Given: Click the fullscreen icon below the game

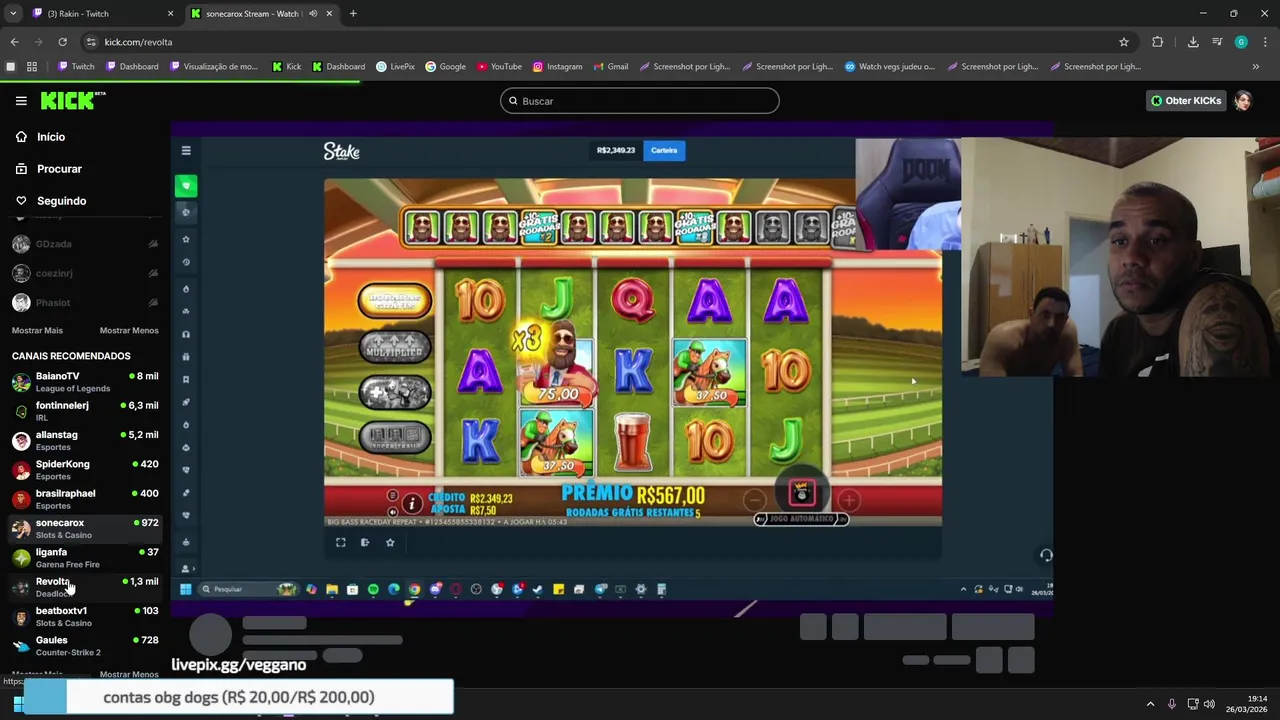Looking at the screenshot, I should 341,542.
